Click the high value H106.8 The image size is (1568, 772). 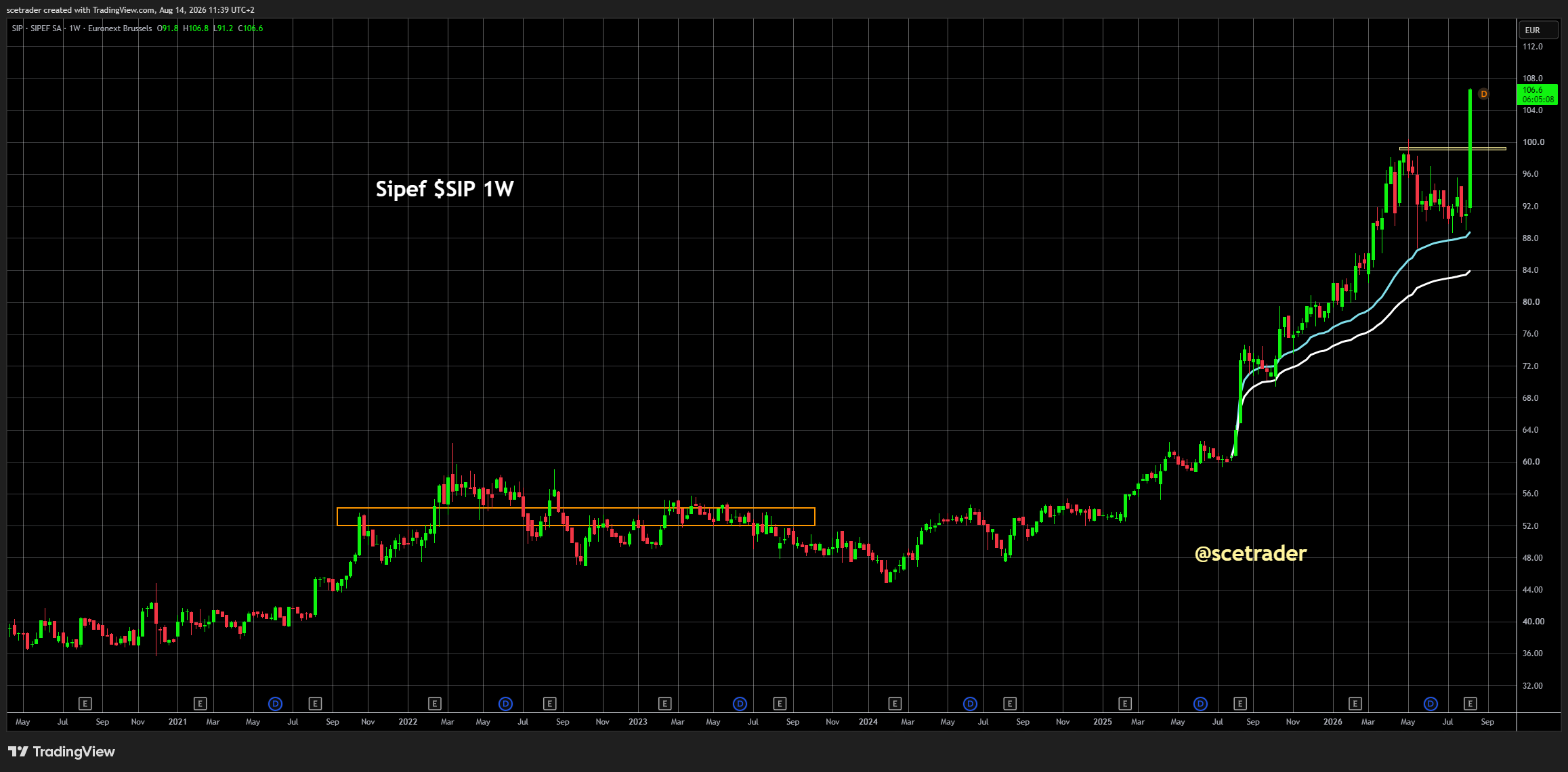196,28
